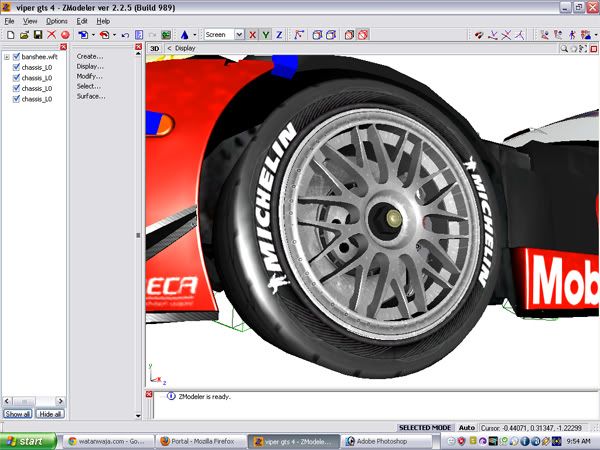Open the Options menu
This screenshot has height=450, width=600.
(x=57, y=20)
